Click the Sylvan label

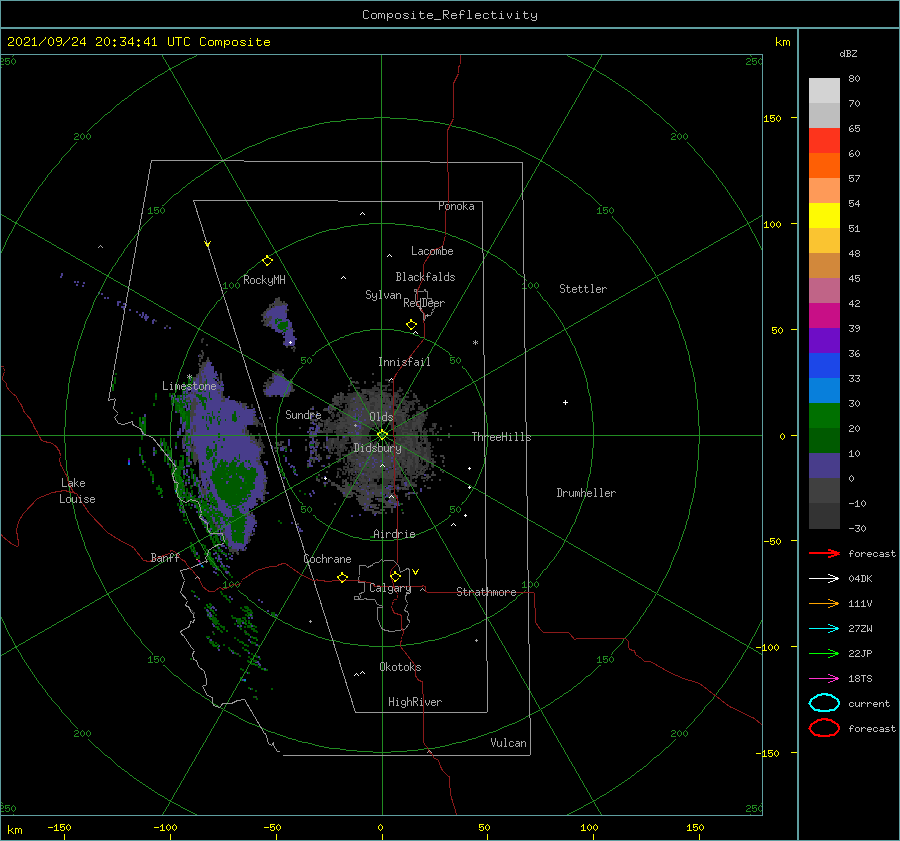tap(383, 295)
